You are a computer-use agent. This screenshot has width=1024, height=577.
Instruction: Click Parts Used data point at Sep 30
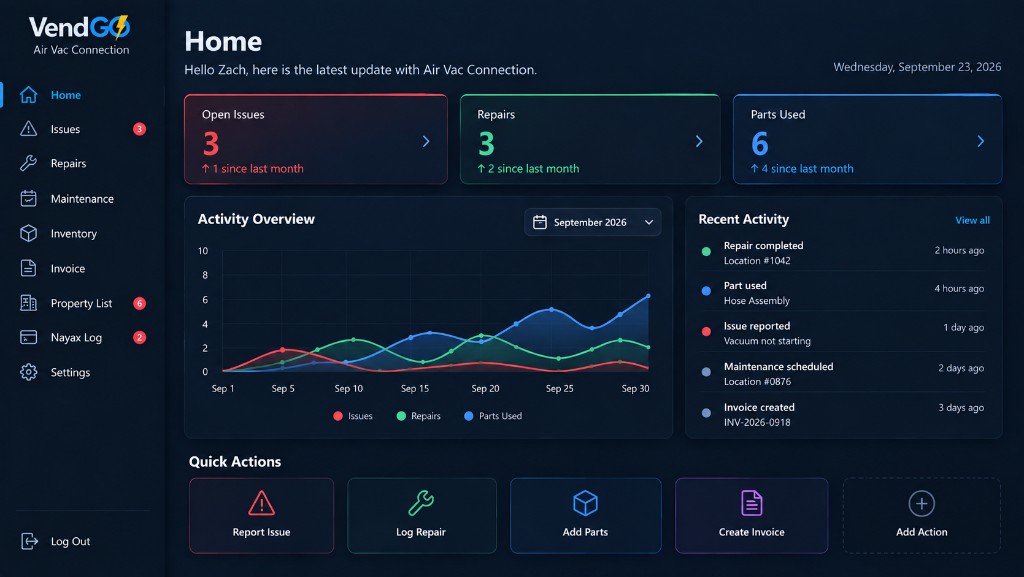(x=648, y=296)
